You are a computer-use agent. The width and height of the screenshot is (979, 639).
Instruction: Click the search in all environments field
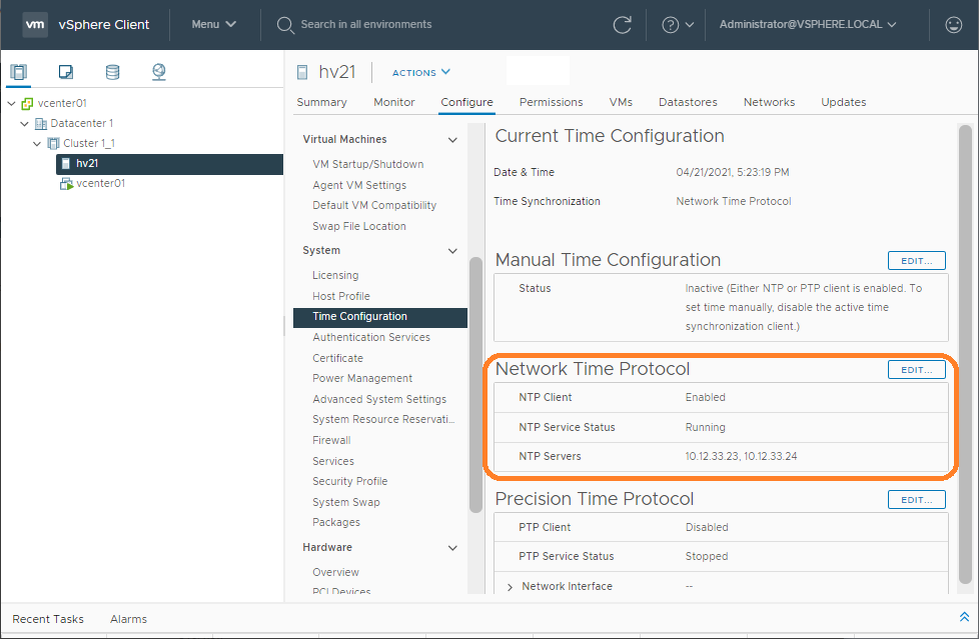[x=366, y=24]
